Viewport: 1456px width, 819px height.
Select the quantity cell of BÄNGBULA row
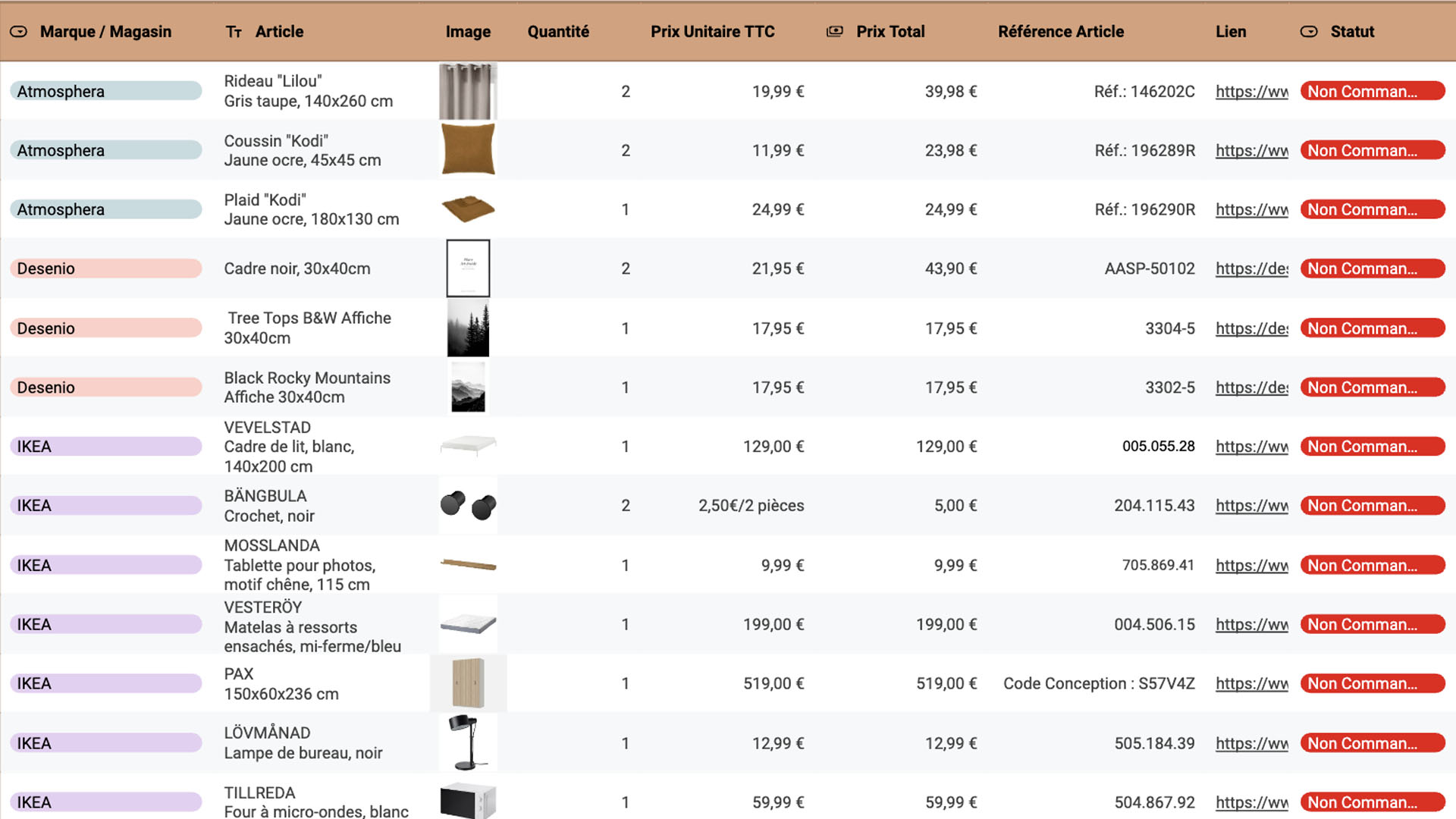tap(626, 506)
